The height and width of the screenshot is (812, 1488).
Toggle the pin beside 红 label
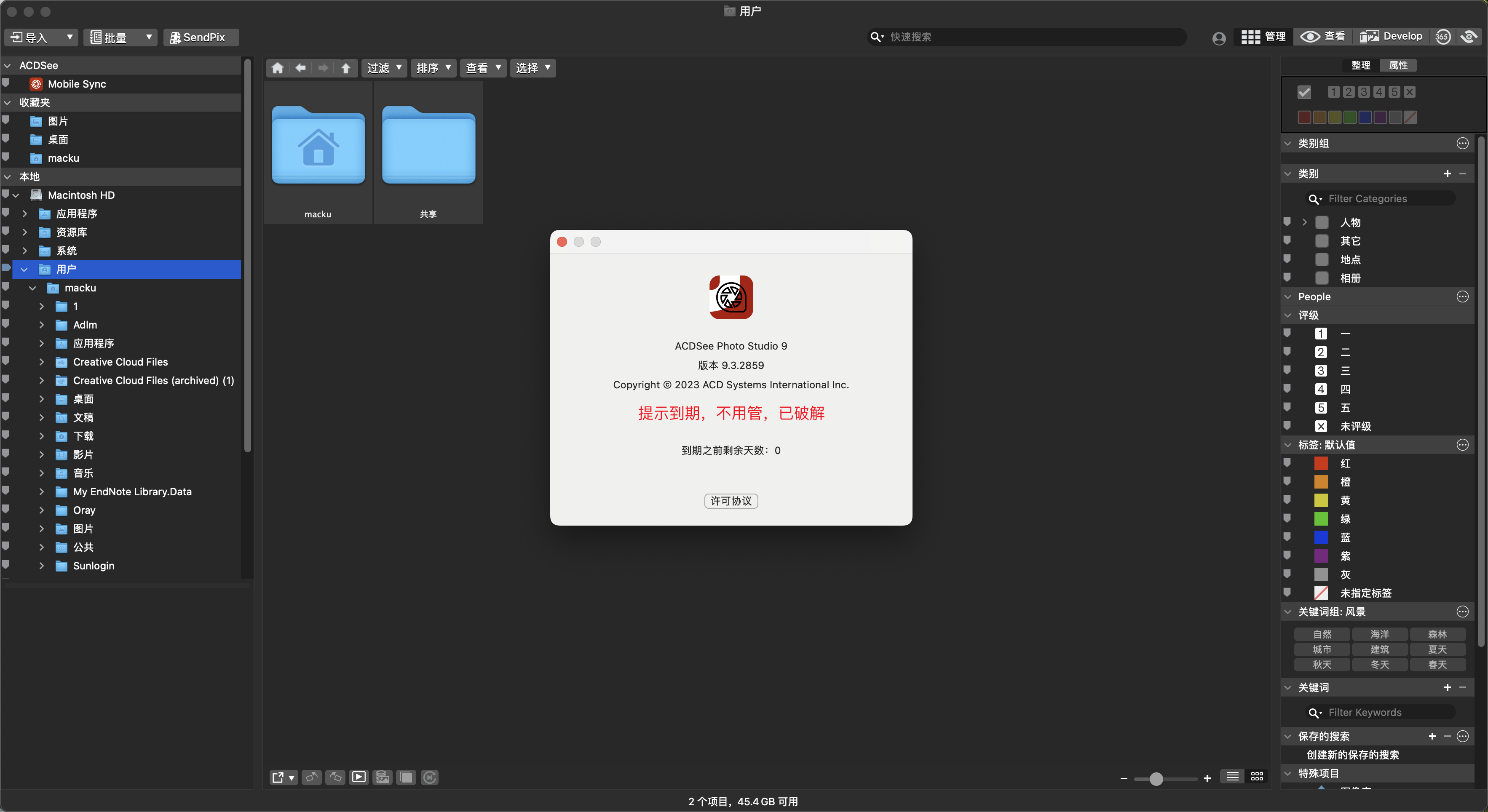coord(1287,462)
